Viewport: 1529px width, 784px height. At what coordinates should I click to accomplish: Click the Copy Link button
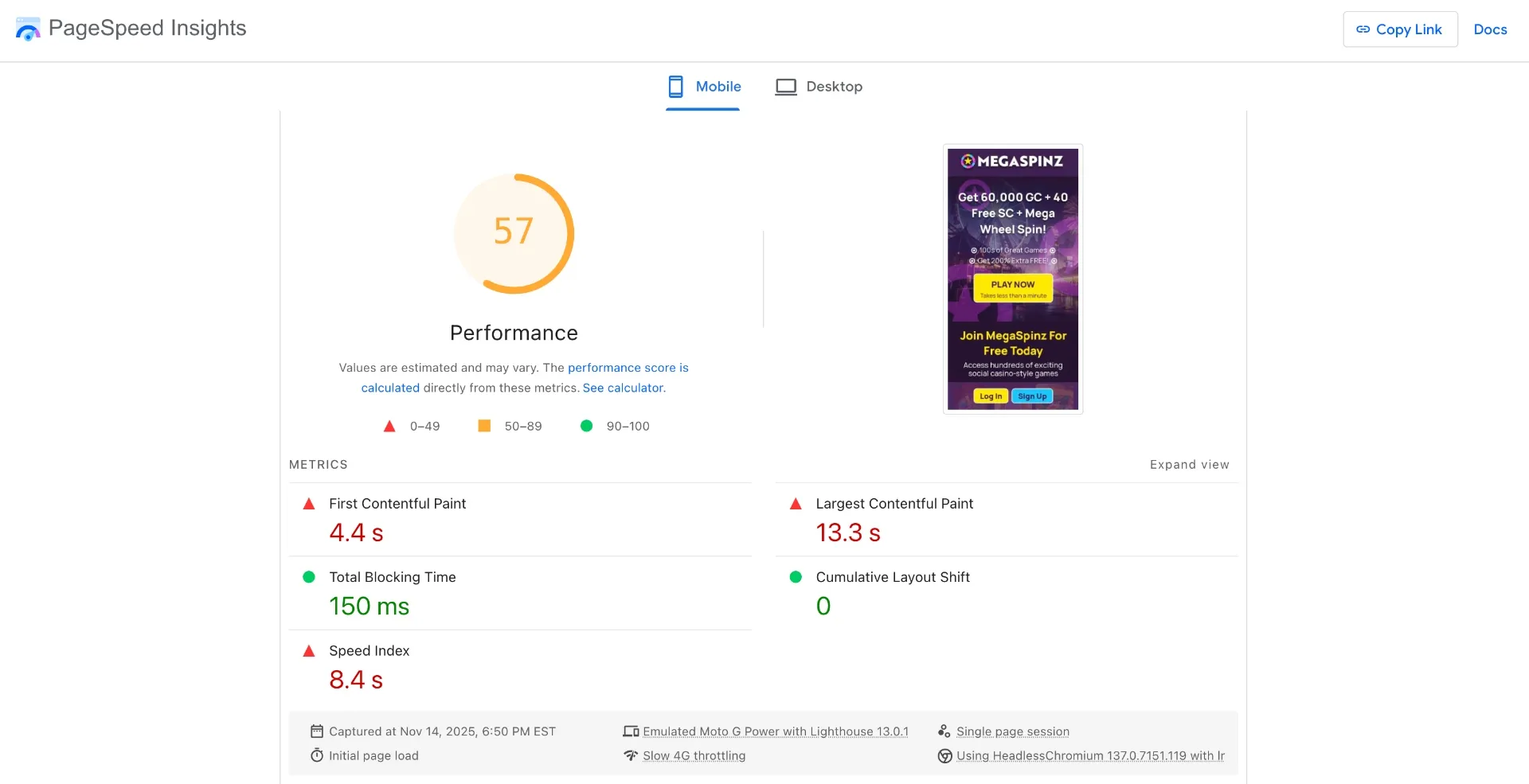point(1400,29)
